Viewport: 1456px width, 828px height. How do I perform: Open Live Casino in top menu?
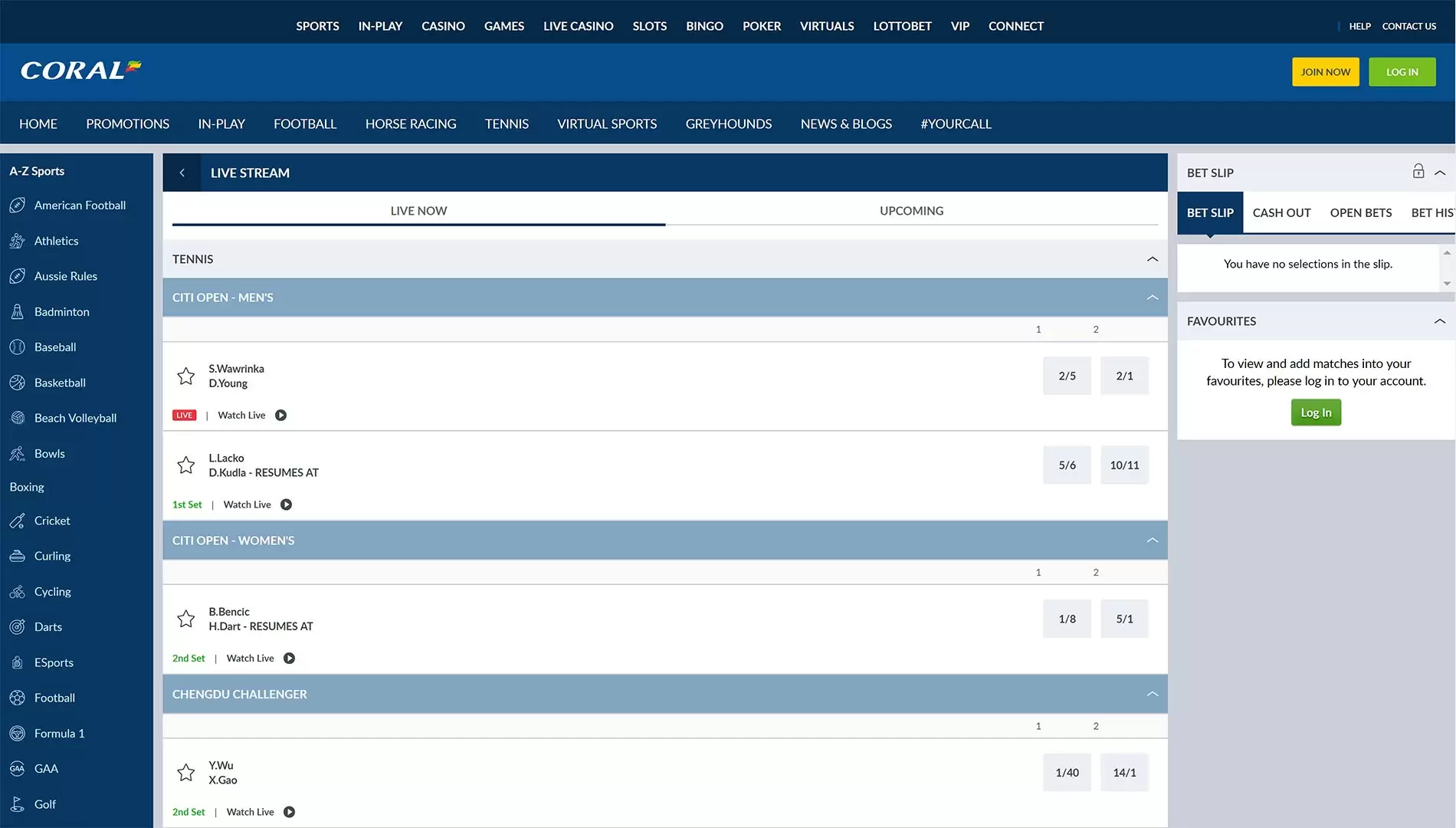[579, 26]
